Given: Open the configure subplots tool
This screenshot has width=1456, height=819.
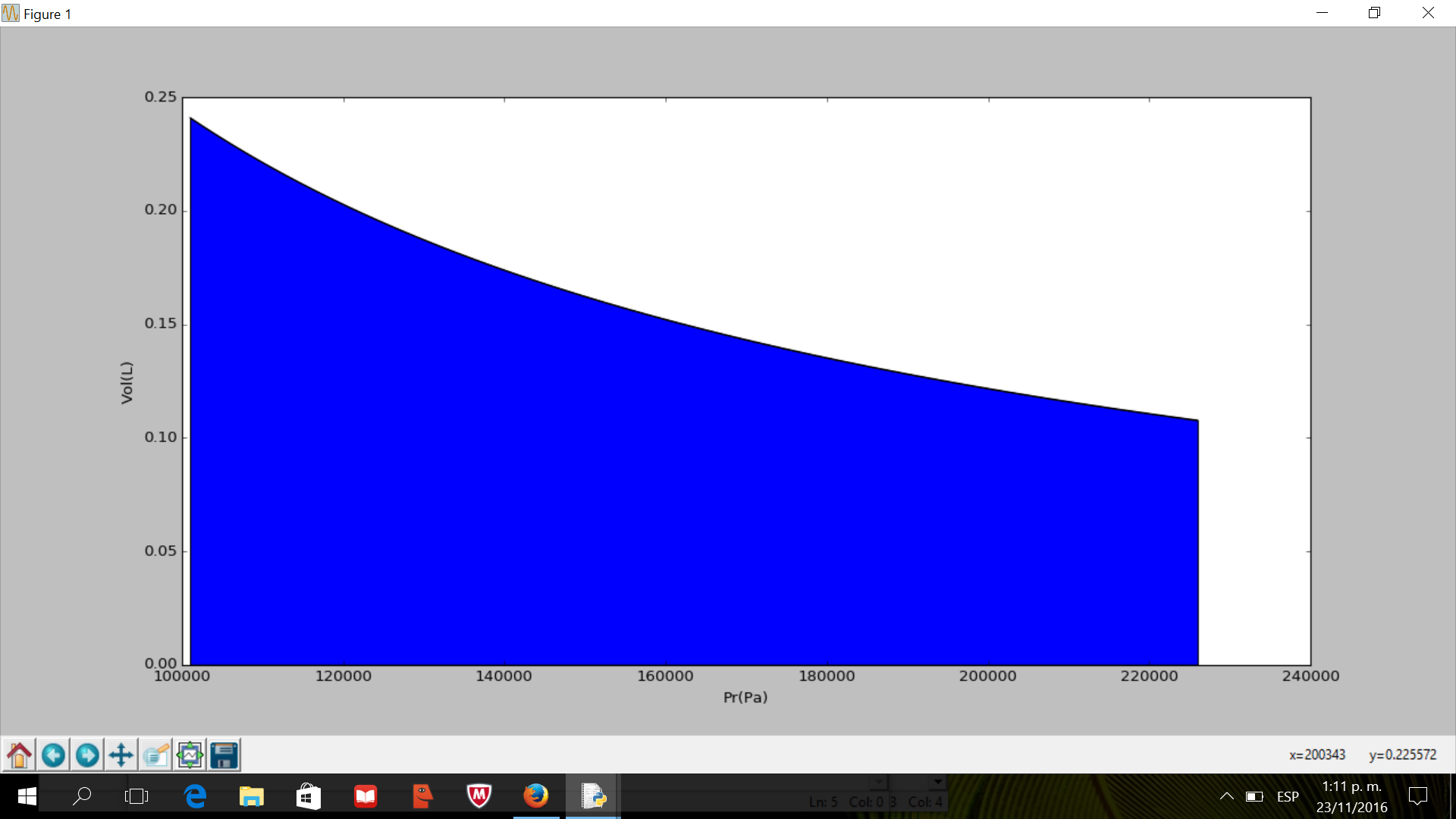Looking at the screenshot, I should [190, 755].
